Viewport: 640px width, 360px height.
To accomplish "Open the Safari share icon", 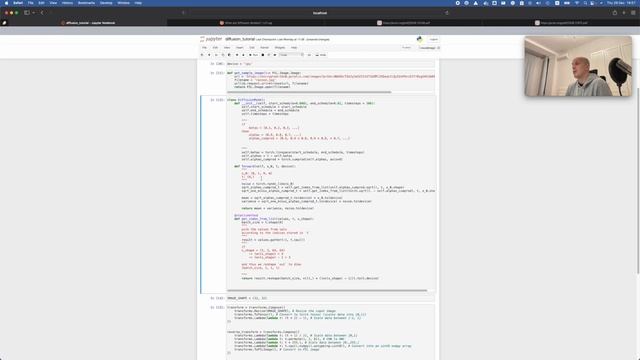I will point(615,13).
